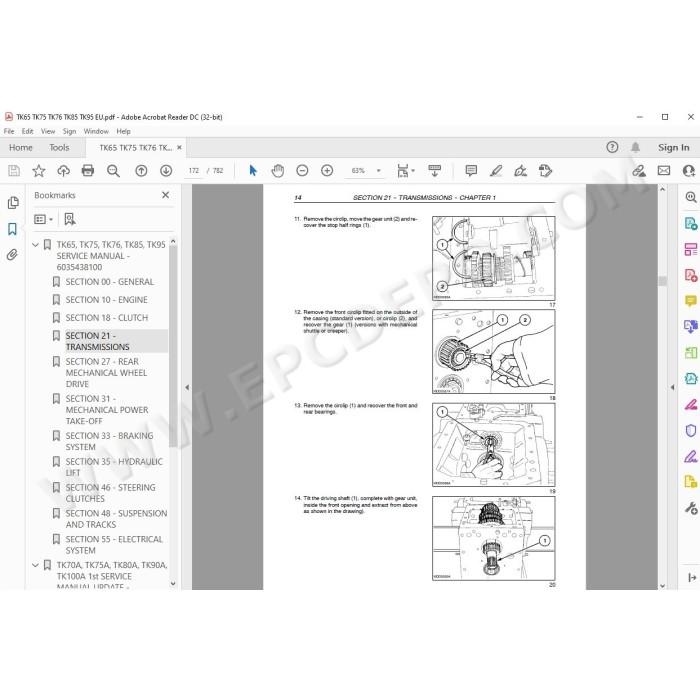Open the Help question mark icon
The image size is (700, 700).
click(x=612, y=147)
